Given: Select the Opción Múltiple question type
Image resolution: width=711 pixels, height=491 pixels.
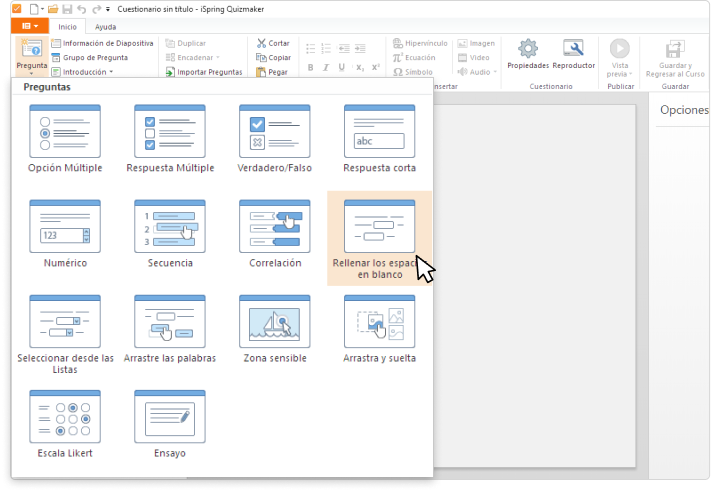Looking at the screenshot, I should coord(65,139).
